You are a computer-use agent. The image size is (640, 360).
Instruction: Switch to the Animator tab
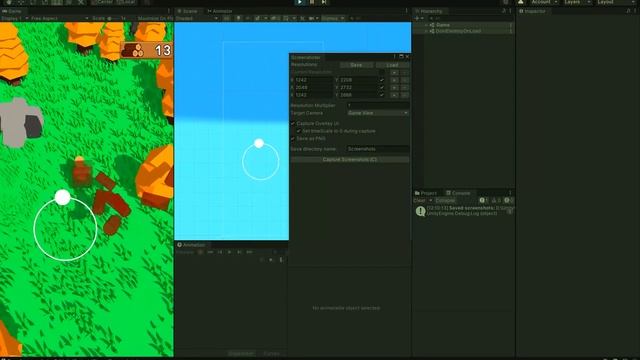(x=220, y=11)
